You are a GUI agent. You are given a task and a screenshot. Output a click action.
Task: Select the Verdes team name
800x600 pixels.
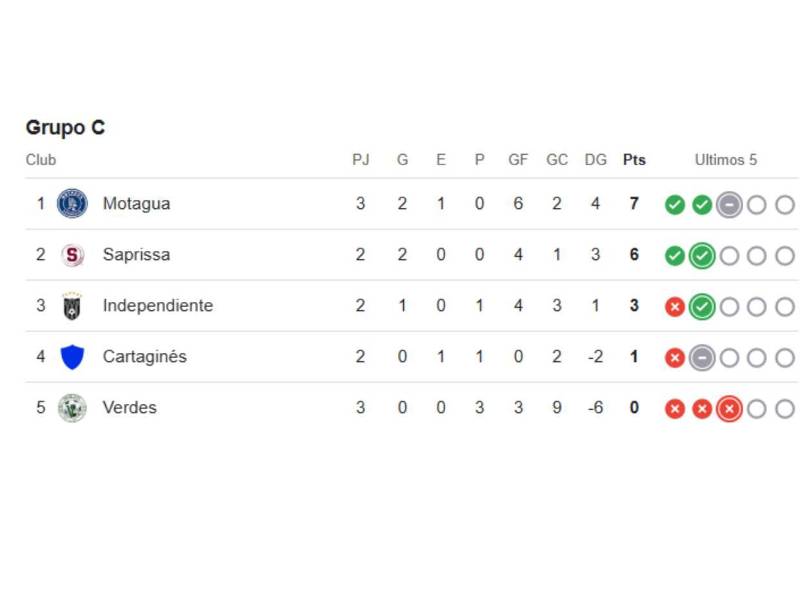coord(130,408)
